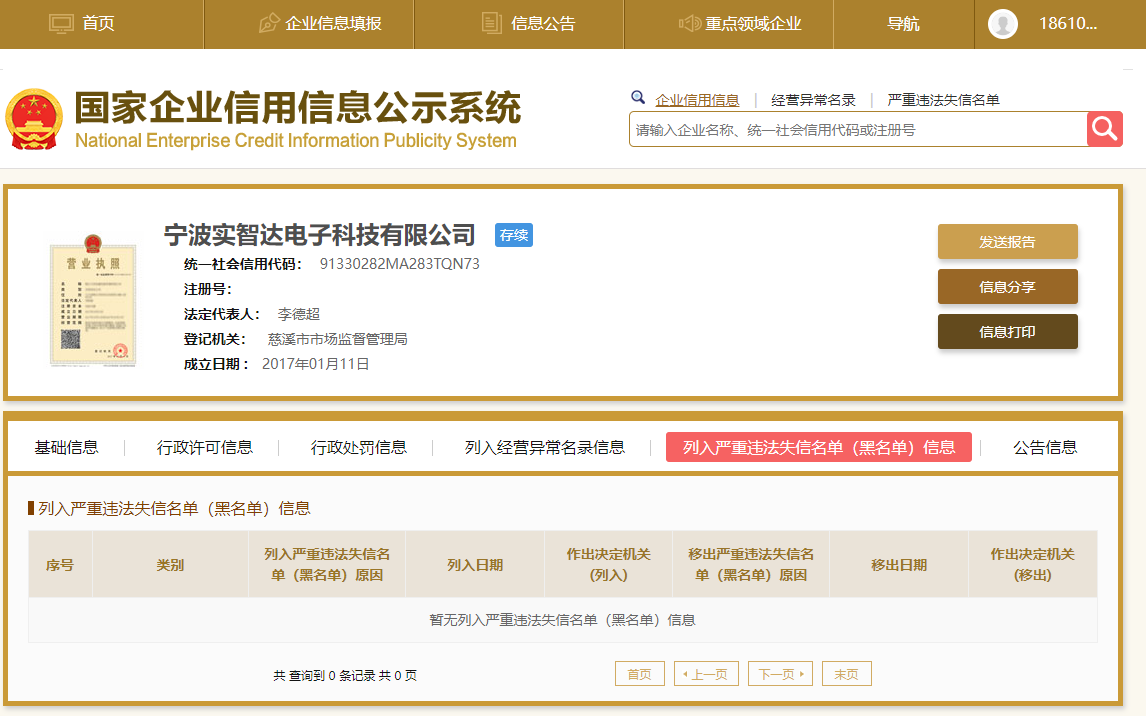This screenshot has height=716, width=1146.
Task: Open 企业信息填报 in top navigation
Action: 333,23
